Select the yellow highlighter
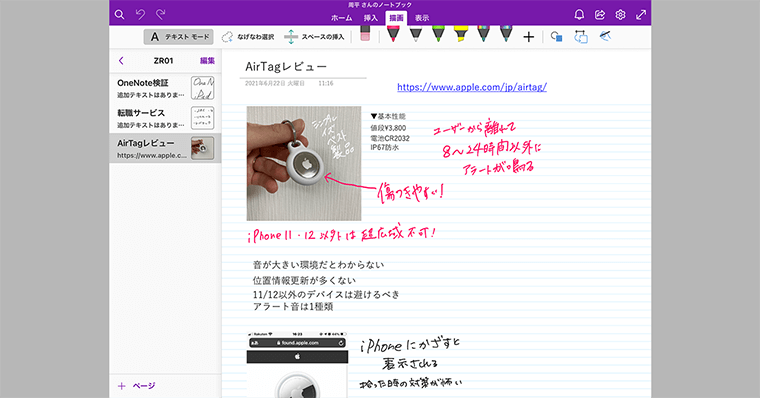 [x=460, y=34]
